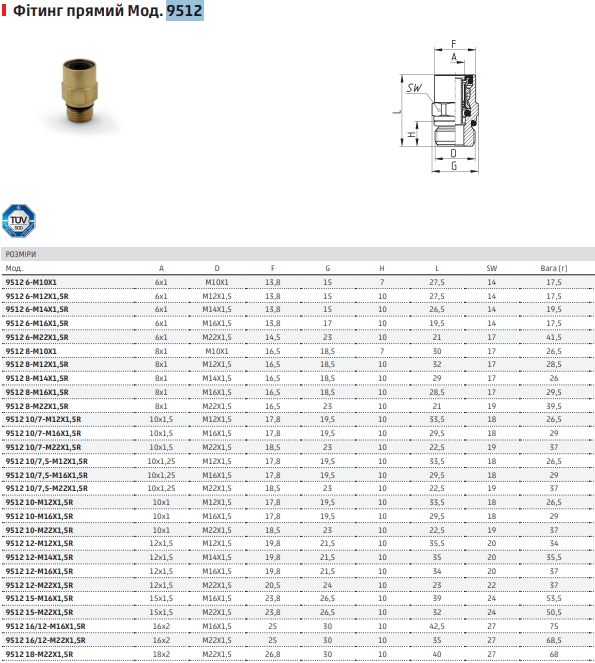The width and height of the screenshot is (595, 663).
Task: Select row 9512 6-M10X1
Action: tap(298, 282)
